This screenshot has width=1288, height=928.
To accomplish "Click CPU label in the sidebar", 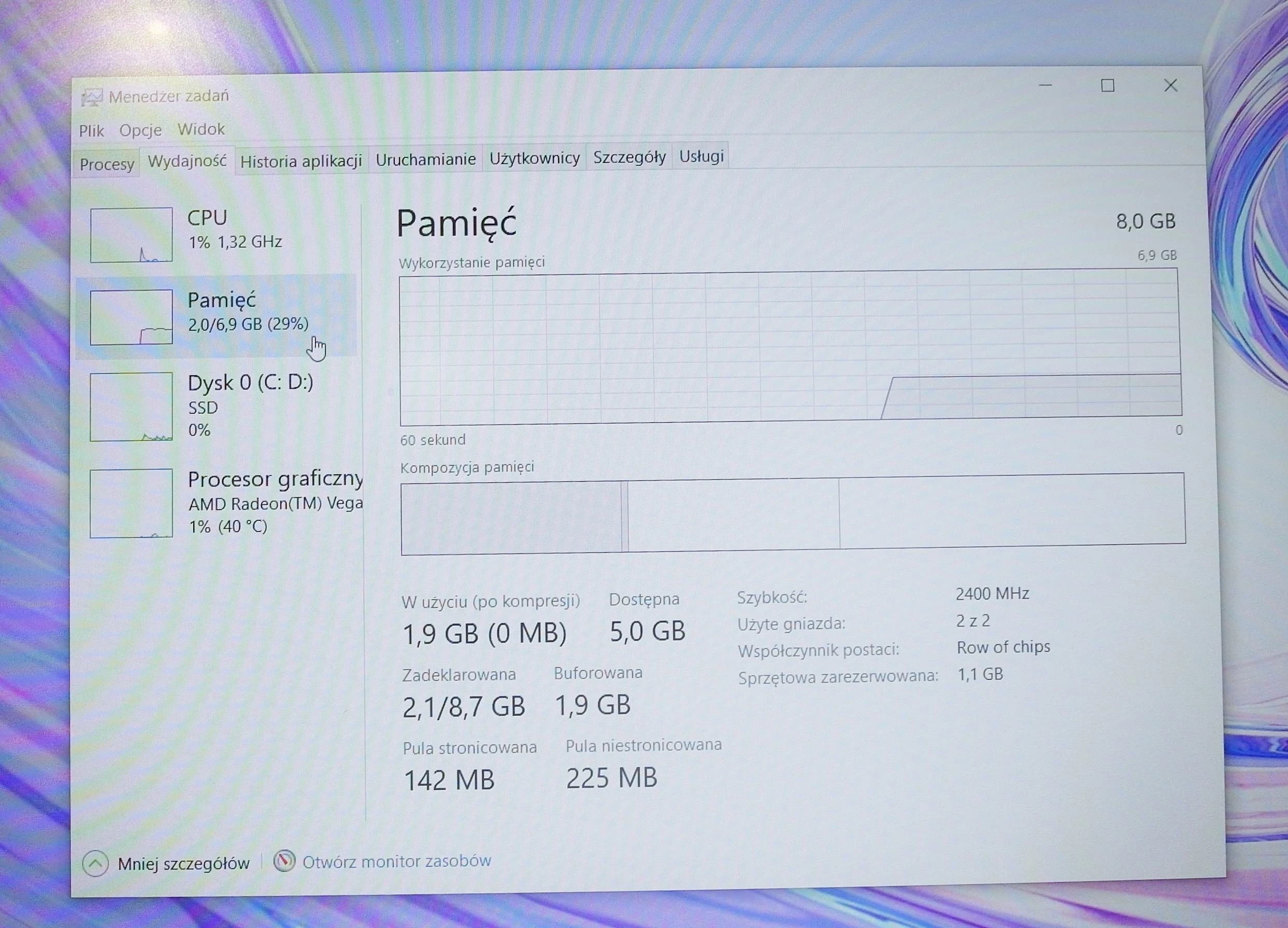I will [207, 218].
